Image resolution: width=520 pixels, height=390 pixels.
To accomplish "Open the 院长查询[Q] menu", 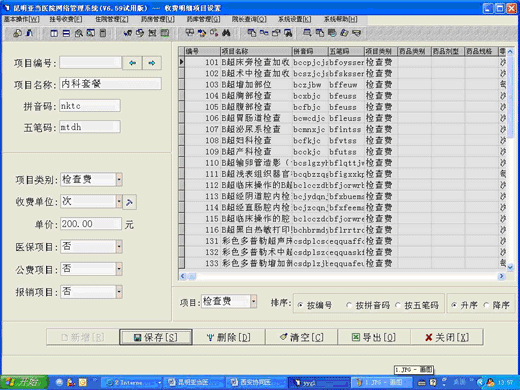I will (x=249, y=19).
